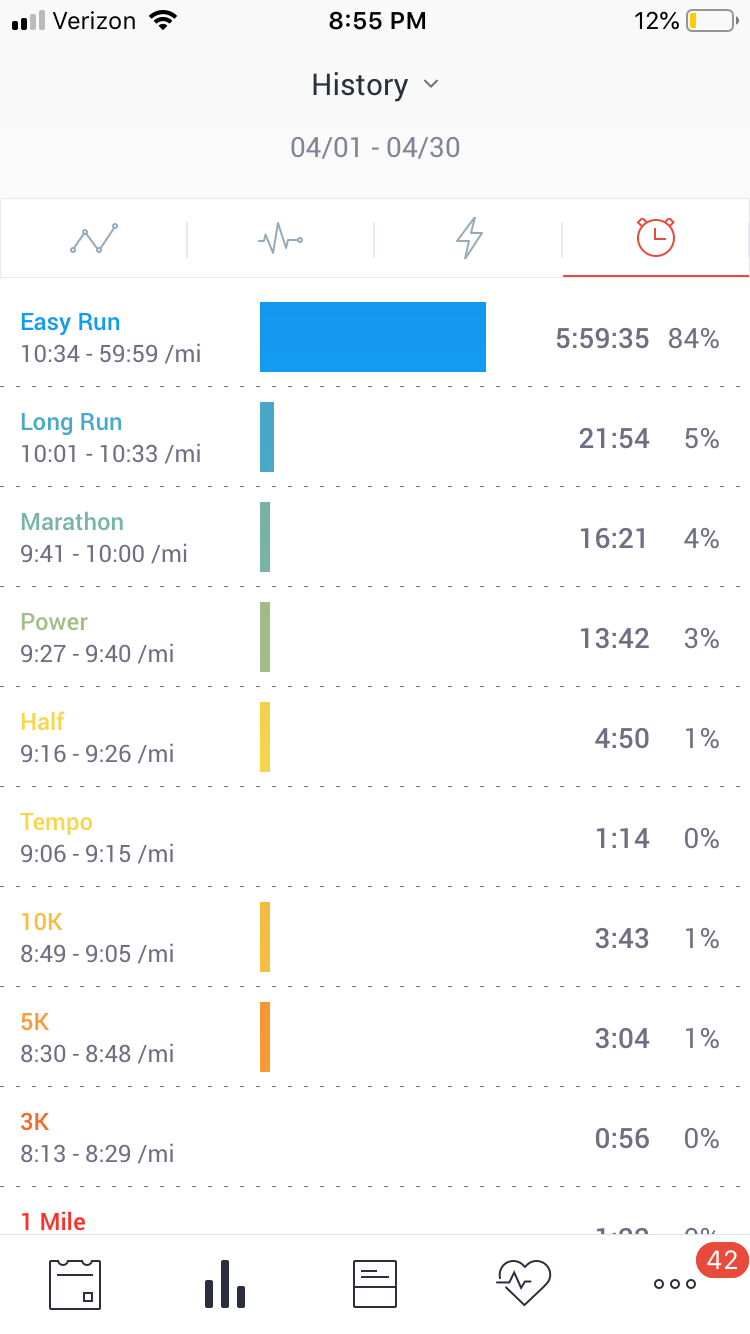Tap the blue Easy Run duration bar
750x1334 pixels.
point(373,337)
